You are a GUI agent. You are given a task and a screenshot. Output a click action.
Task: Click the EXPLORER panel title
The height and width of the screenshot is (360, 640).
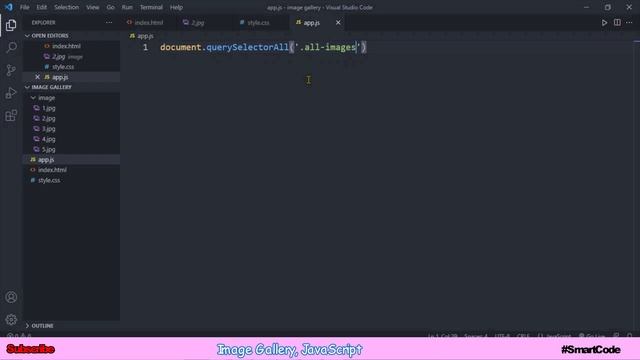pos(44,23)
